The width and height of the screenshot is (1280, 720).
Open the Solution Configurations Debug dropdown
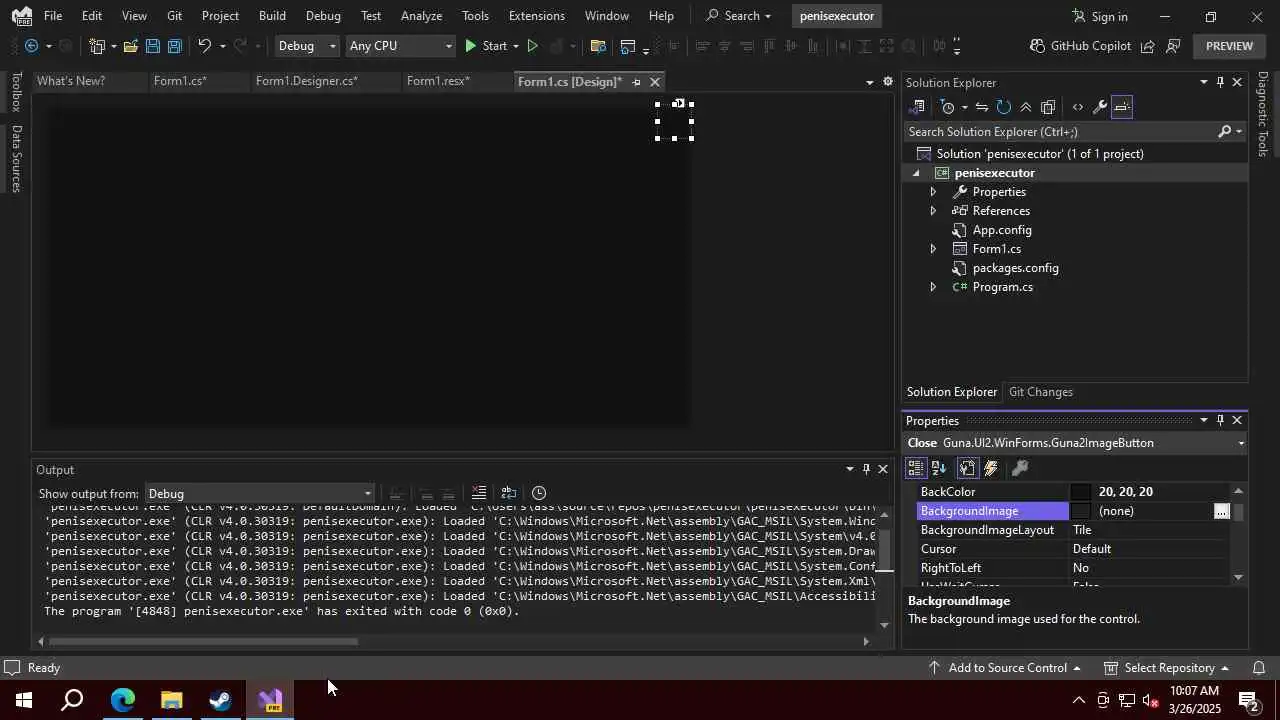click(x=307, y=46)
